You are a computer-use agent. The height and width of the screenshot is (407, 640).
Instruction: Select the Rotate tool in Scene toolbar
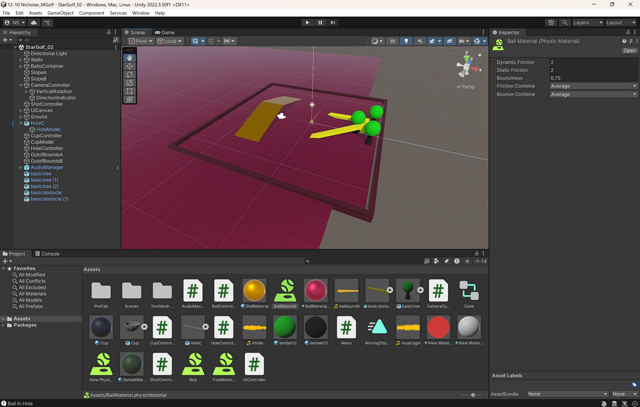(129, 74)
